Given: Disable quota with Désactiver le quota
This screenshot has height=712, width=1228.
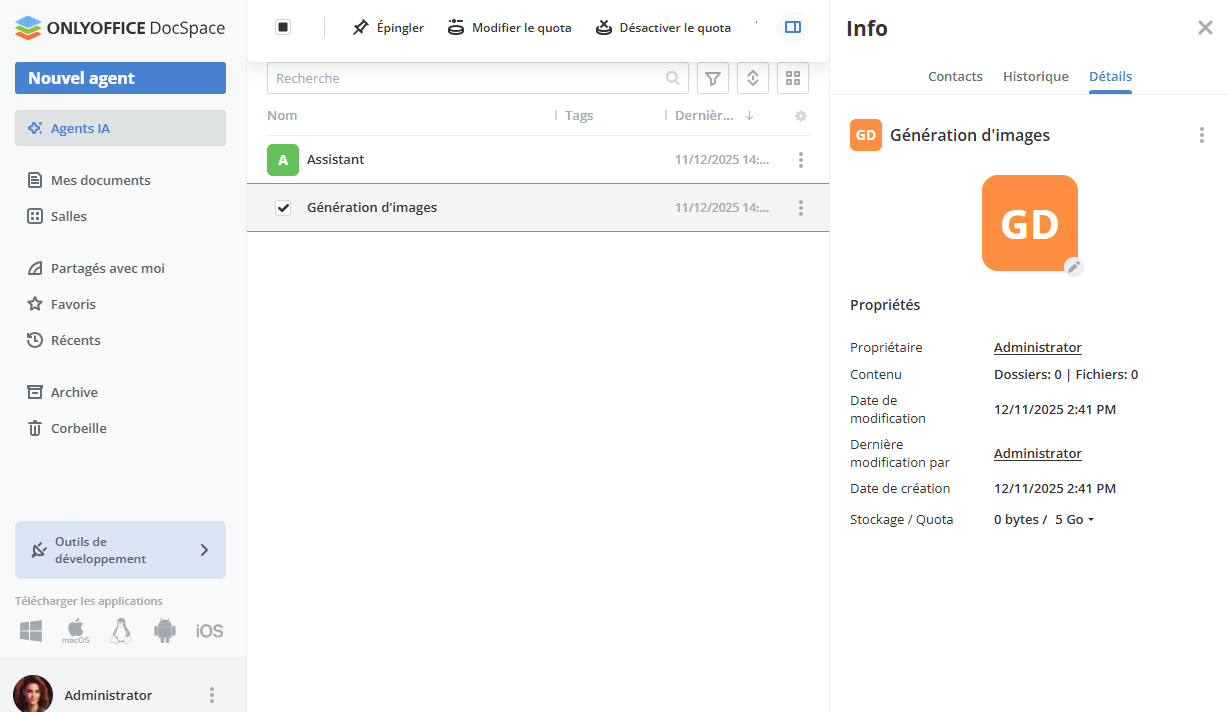Looking at the screenshot, I should click(664, 28).
